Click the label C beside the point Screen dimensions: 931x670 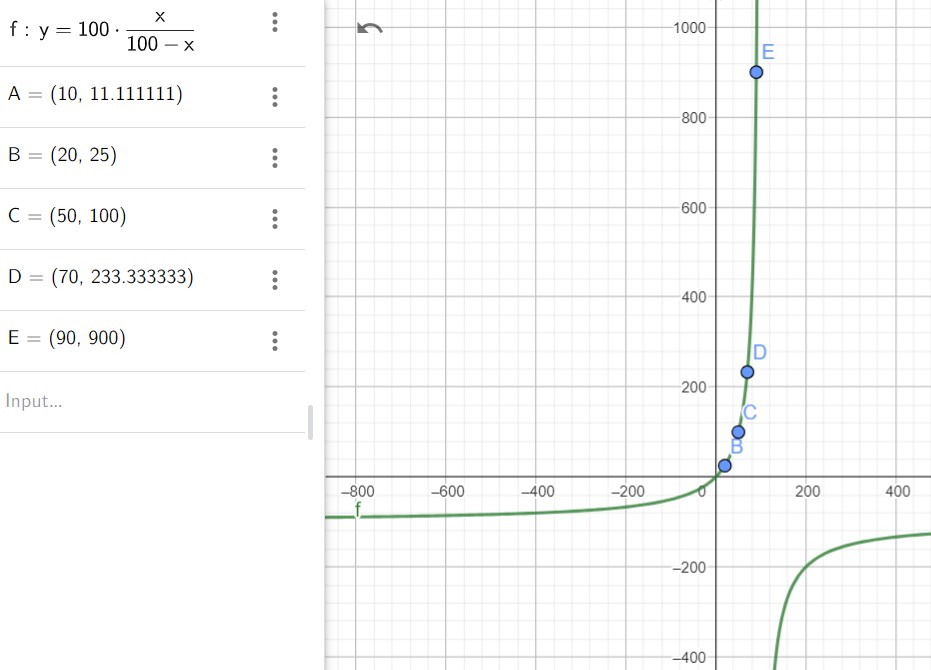(x=750, y=412)
